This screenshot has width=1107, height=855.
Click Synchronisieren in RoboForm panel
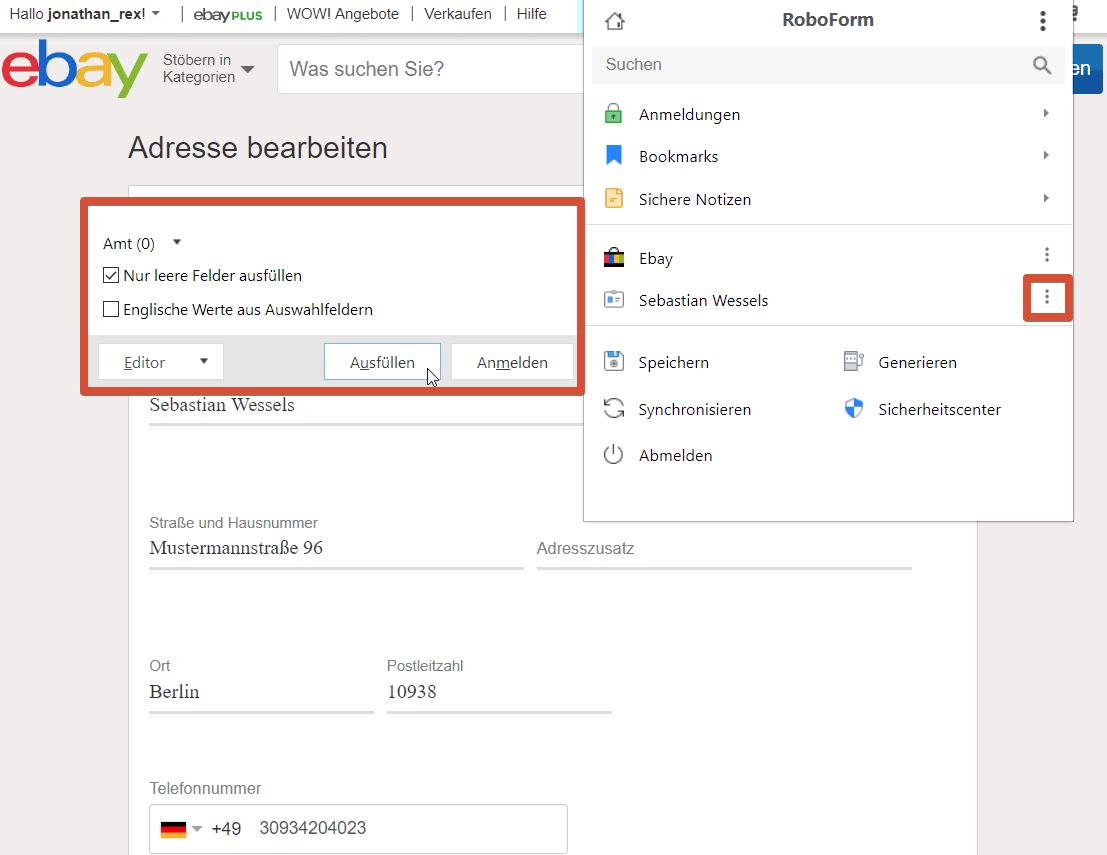coord(695,409)
